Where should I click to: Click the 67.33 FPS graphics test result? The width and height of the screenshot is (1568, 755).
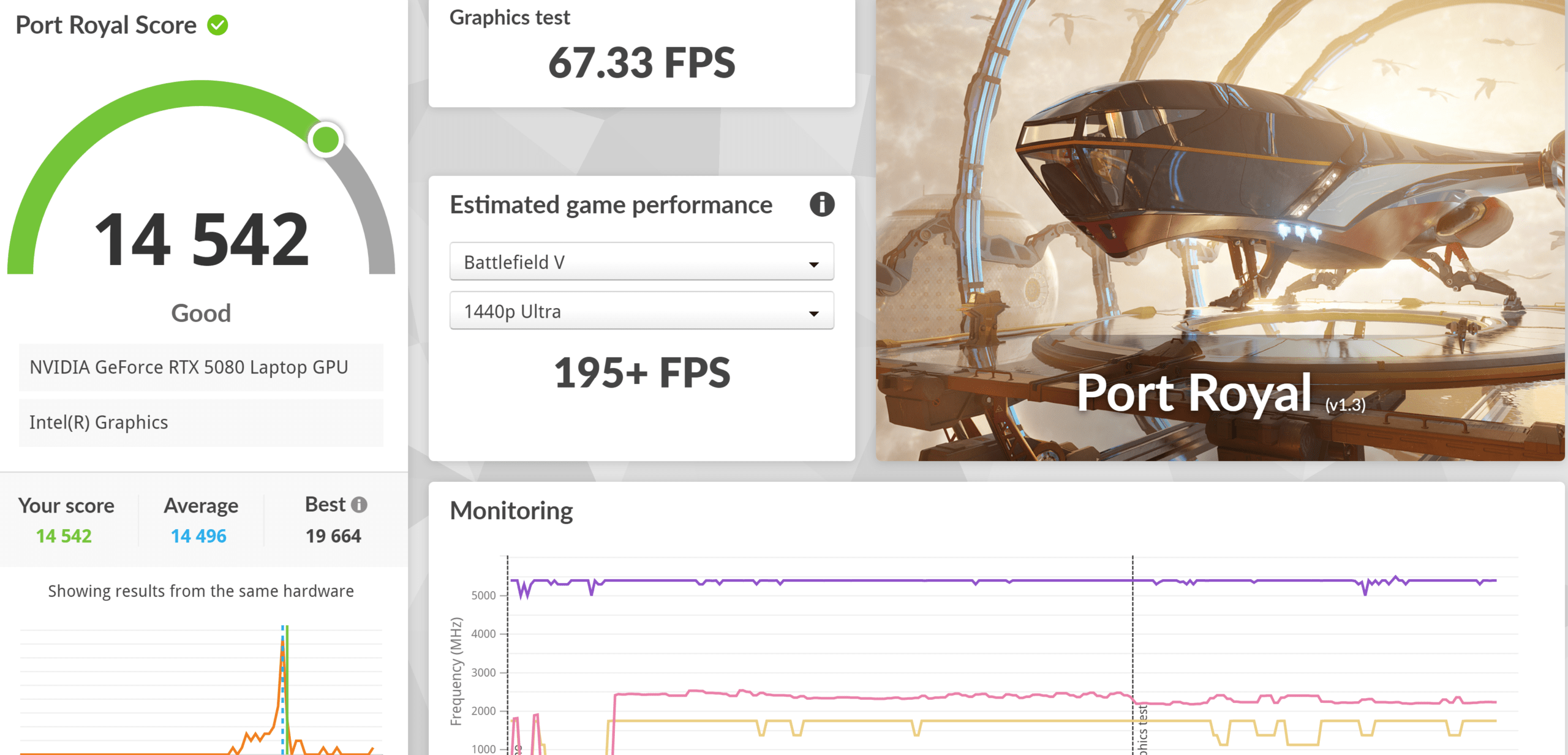pyautogui.click(x=641, y=62)
